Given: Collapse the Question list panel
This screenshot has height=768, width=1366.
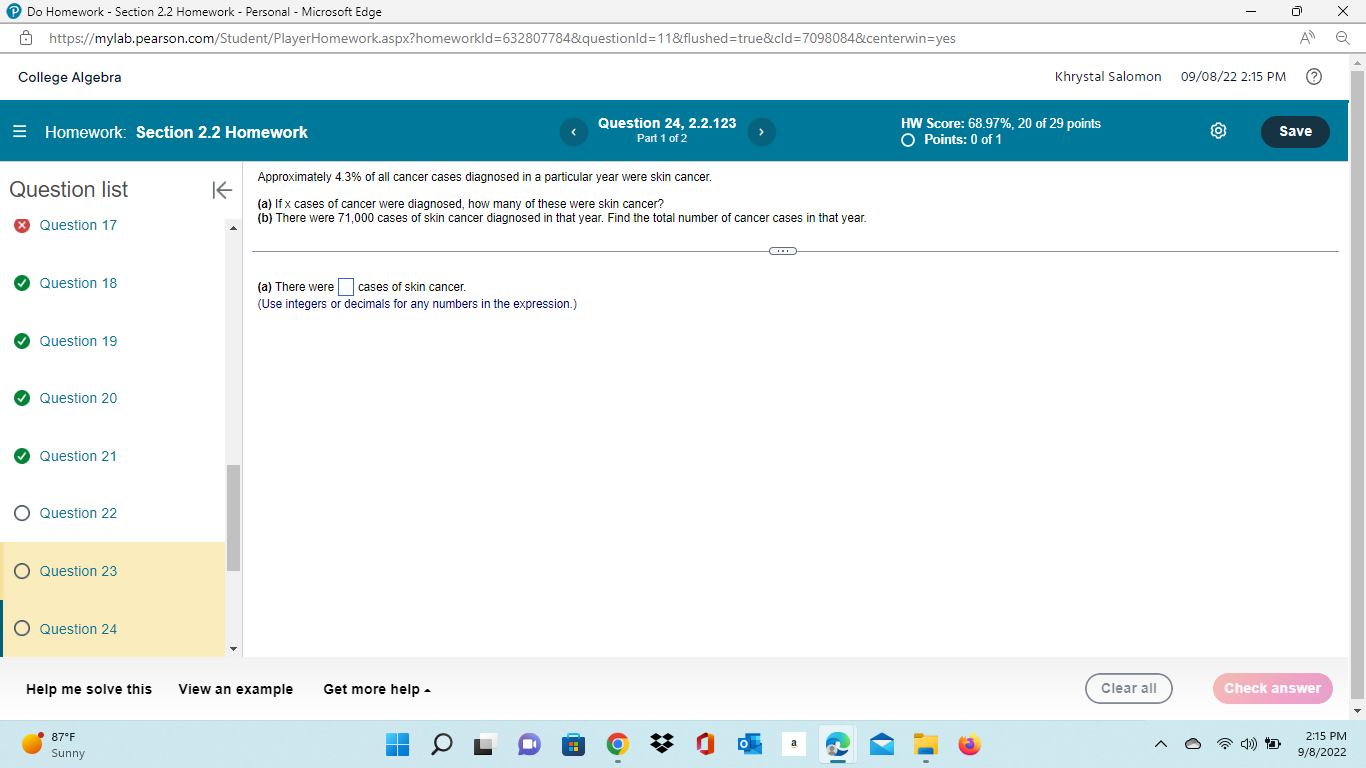Looking at the screenshot, I should pyautogui.click(x=221, y=190).
